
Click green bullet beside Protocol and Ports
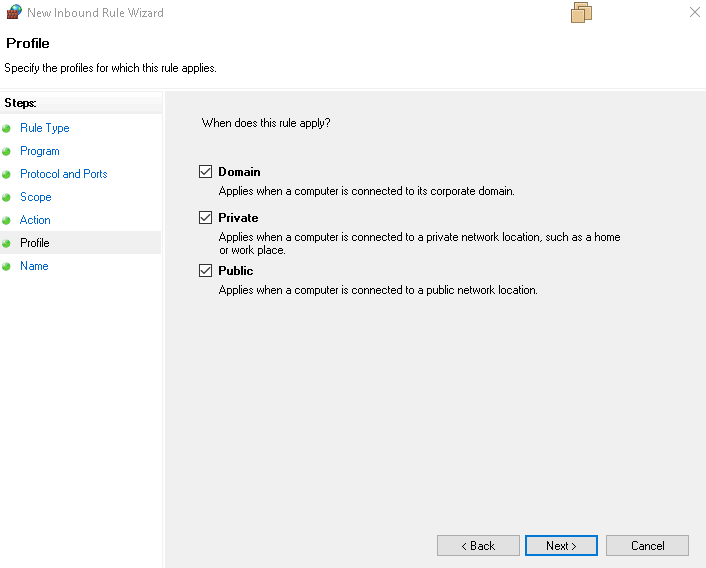tap(6, 175)
